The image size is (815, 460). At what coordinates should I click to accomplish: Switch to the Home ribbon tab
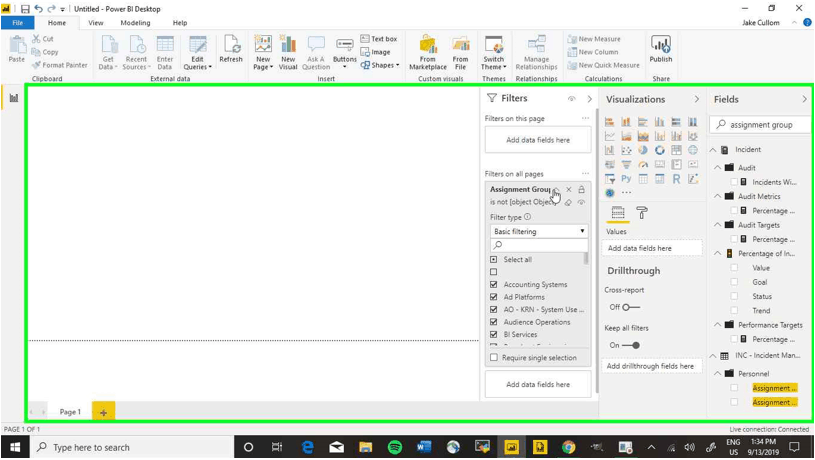(57, 23)
